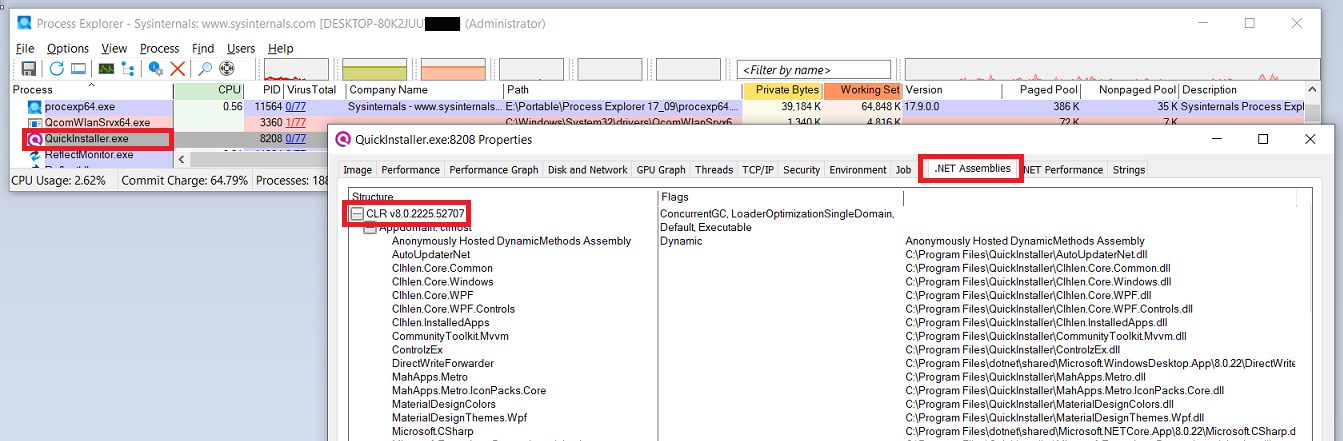
Task: Open VirusTotal 0/77 link for procexp64.exe
Action: (296, 106)
